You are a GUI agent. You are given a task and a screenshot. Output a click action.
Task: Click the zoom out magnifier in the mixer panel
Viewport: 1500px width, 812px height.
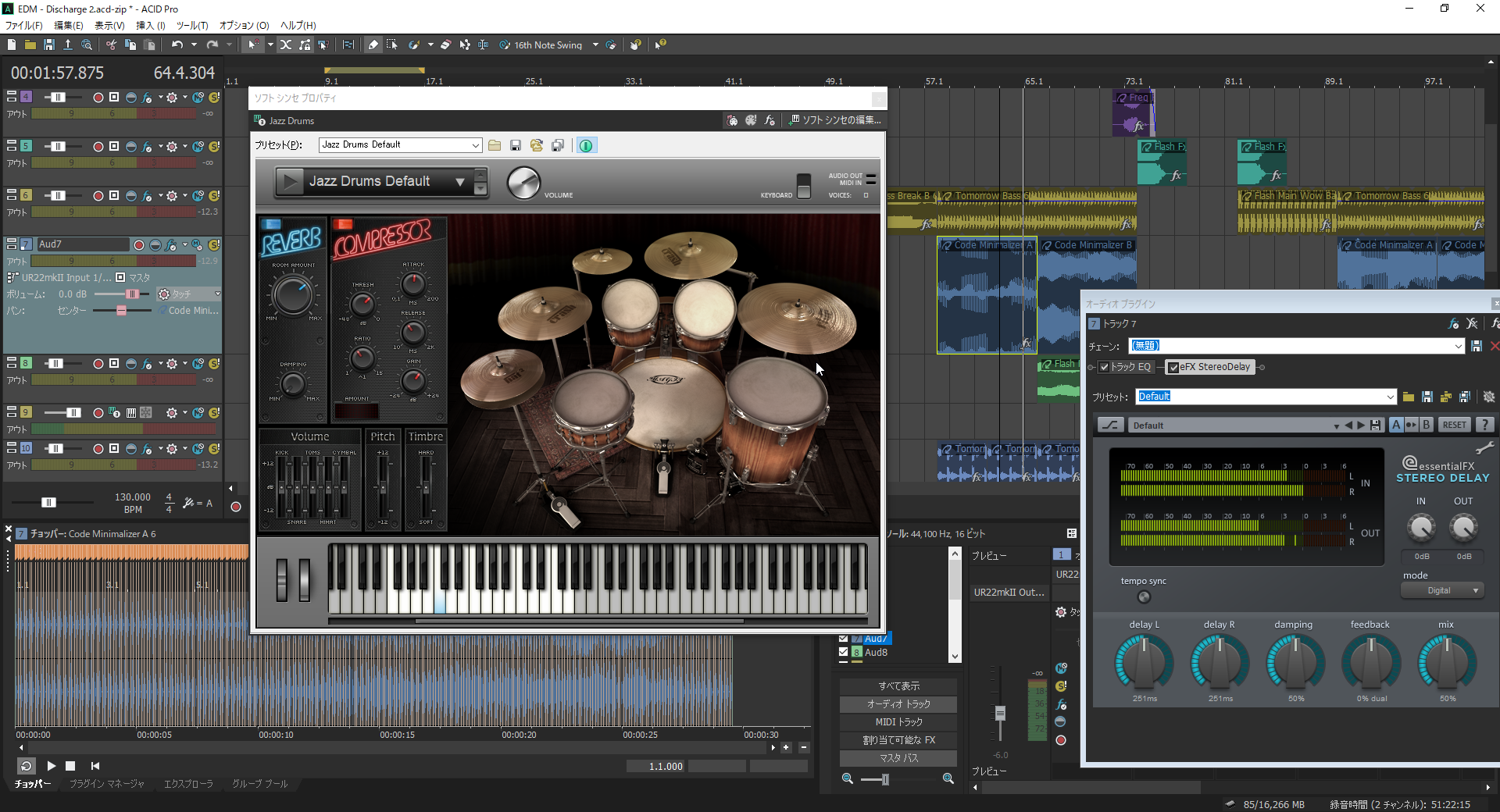tap(848, 778)
